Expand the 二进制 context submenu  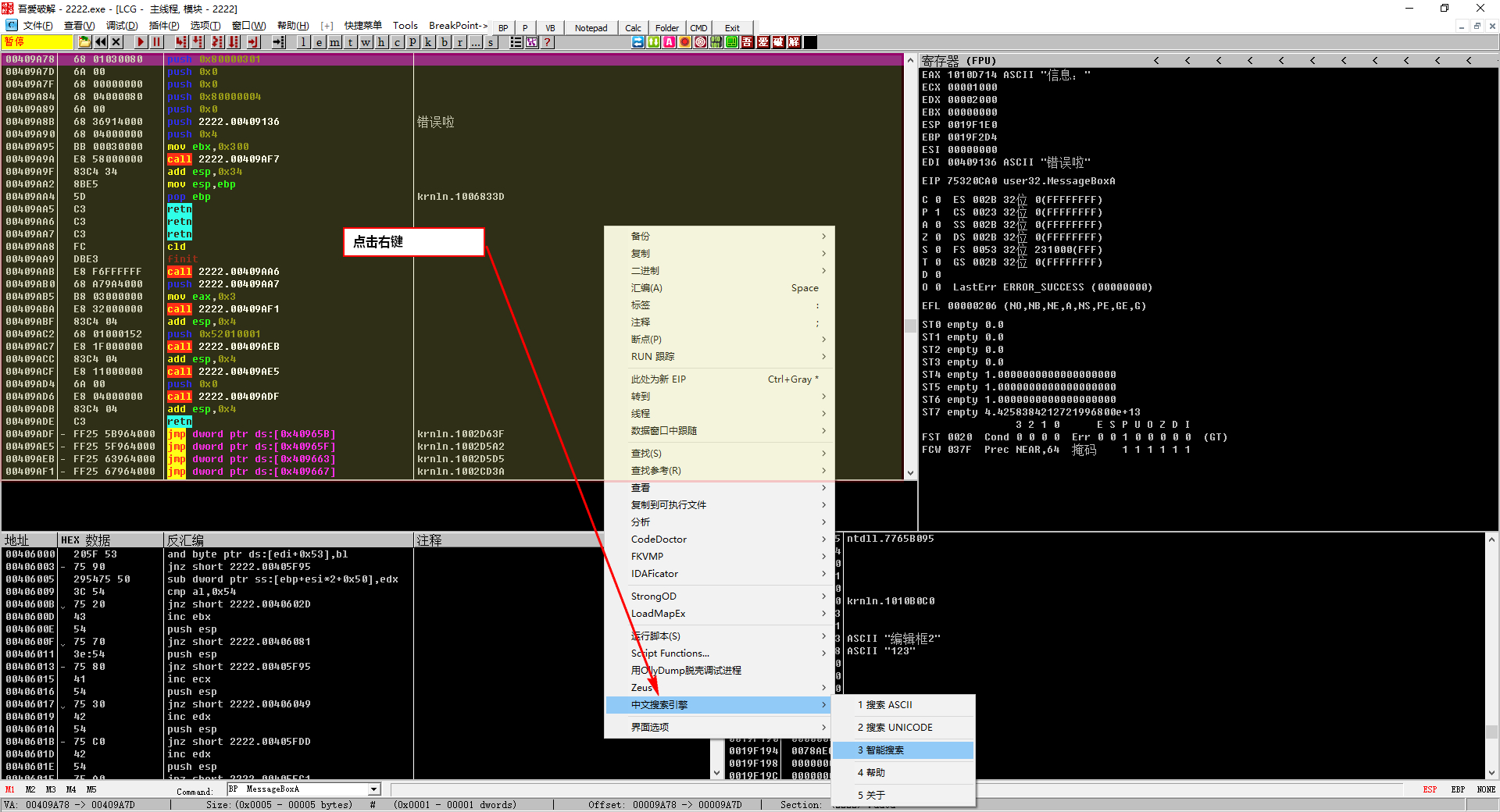click(x=720, y=271)
